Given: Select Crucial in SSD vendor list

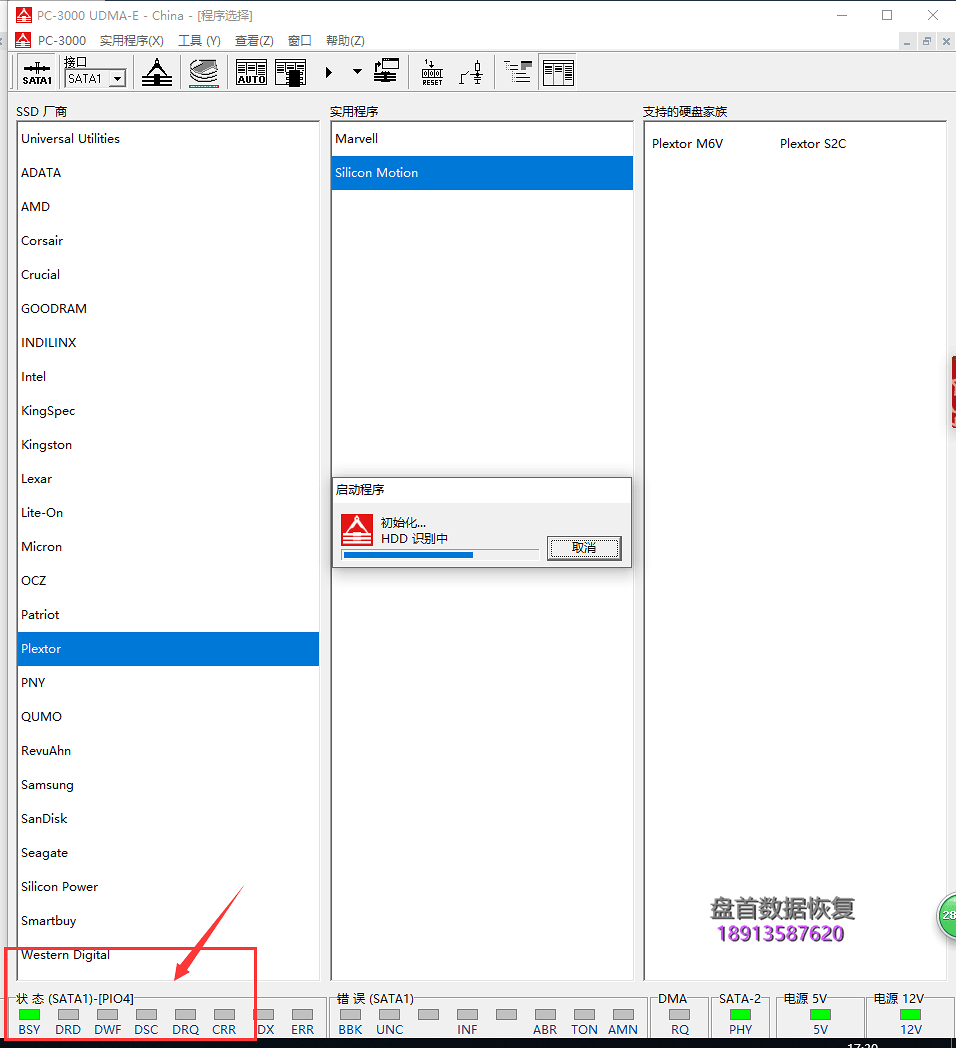Looking at the screenshot, I should (x=168, y=275).
